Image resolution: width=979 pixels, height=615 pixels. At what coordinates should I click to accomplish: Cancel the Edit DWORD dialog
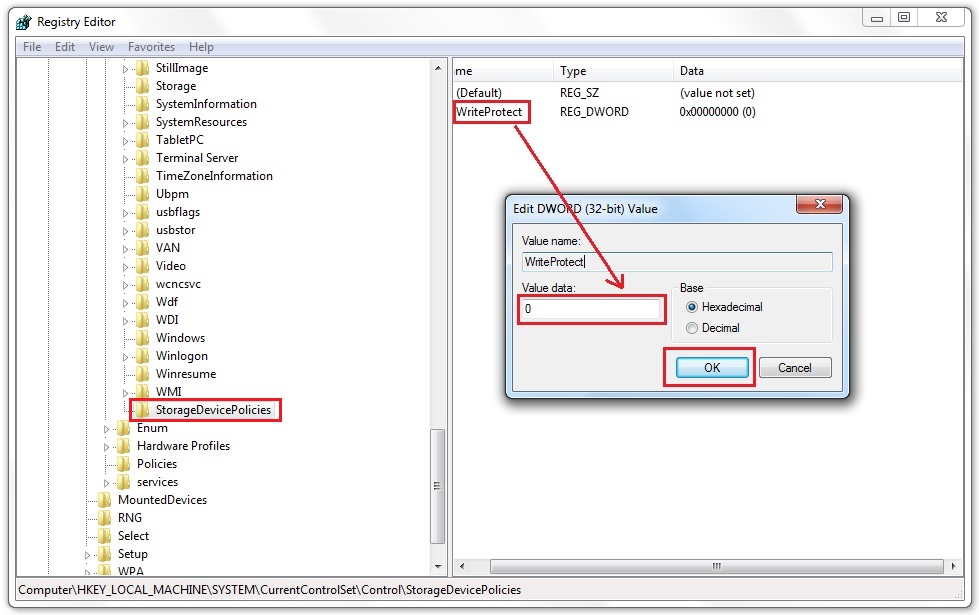795,368
